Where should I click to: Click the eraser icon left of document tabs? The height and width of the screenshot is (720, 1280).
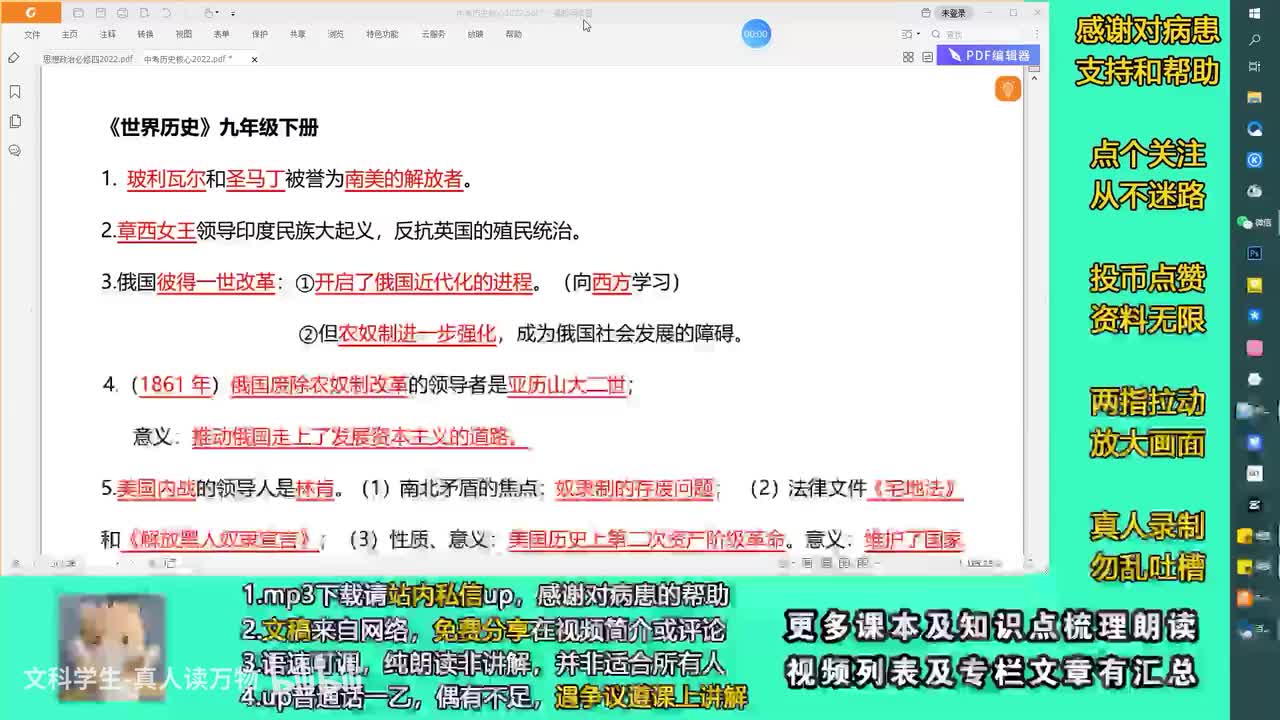pyautogui.click(x=14, y=58)
